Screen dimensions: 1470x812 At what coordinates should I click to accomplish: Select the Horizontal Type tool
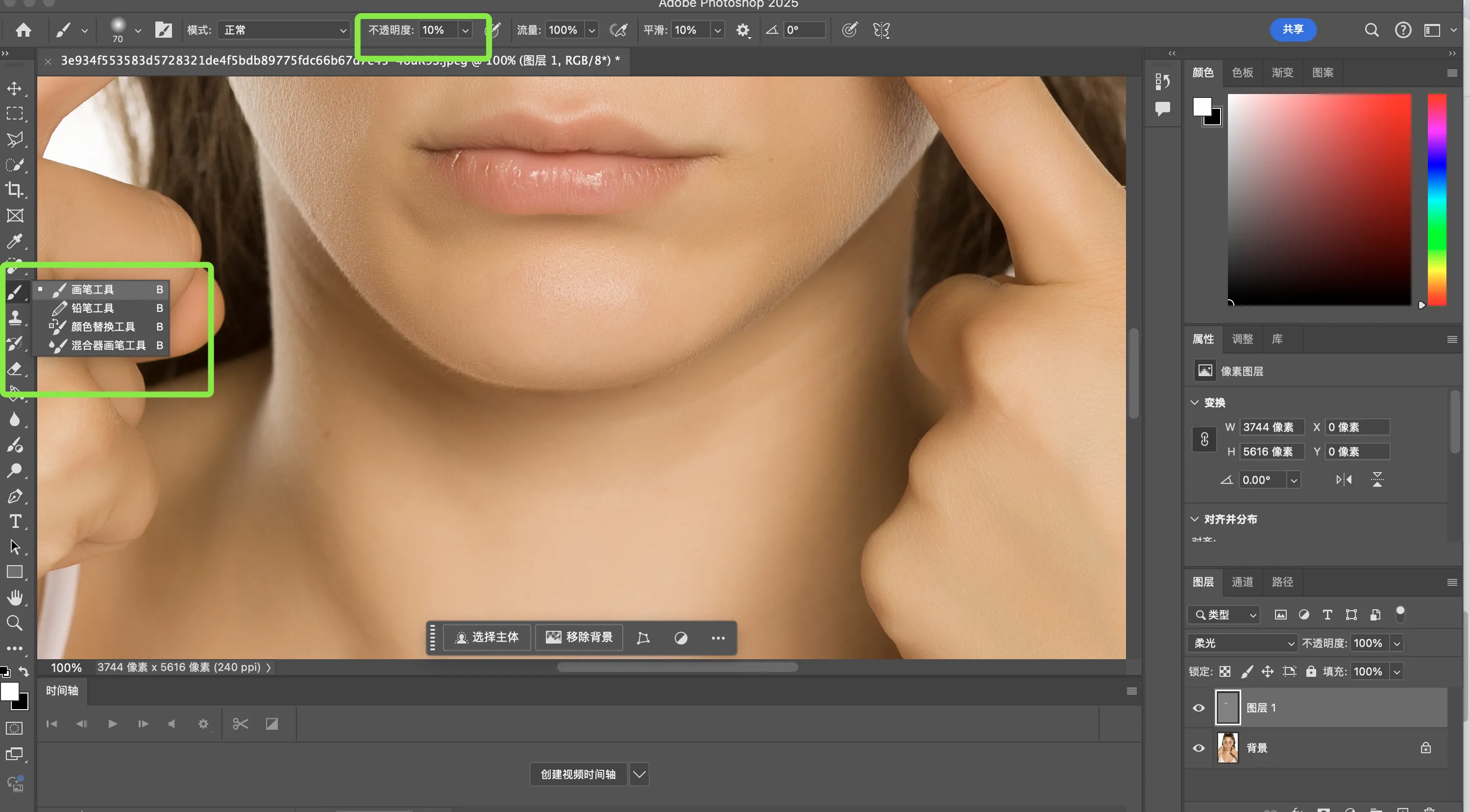pos(15,521)
